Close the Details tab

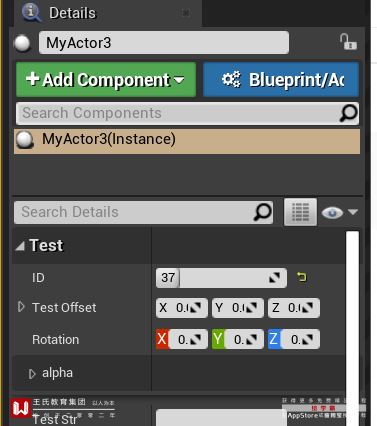pos(186,13)
